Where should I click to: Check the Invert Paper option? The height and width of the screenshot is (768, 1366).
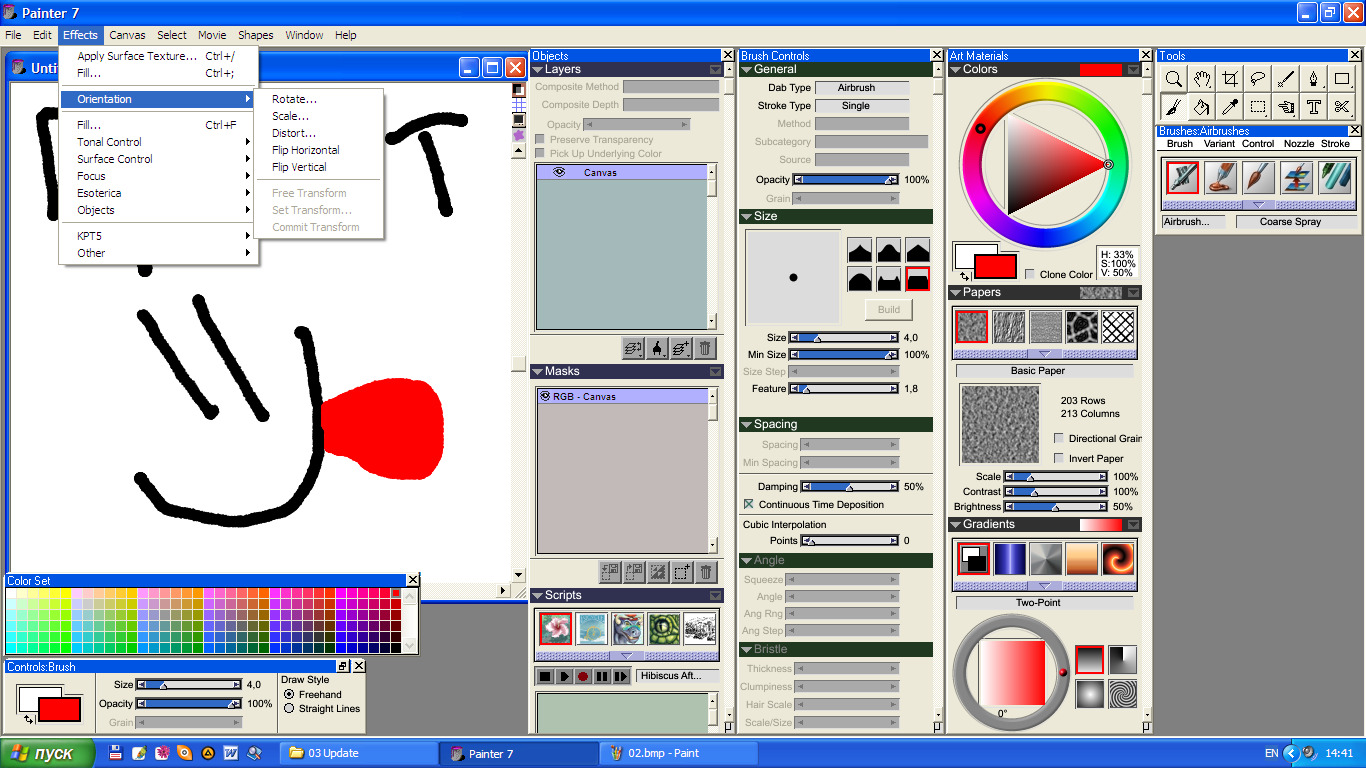pos(1059,458)
